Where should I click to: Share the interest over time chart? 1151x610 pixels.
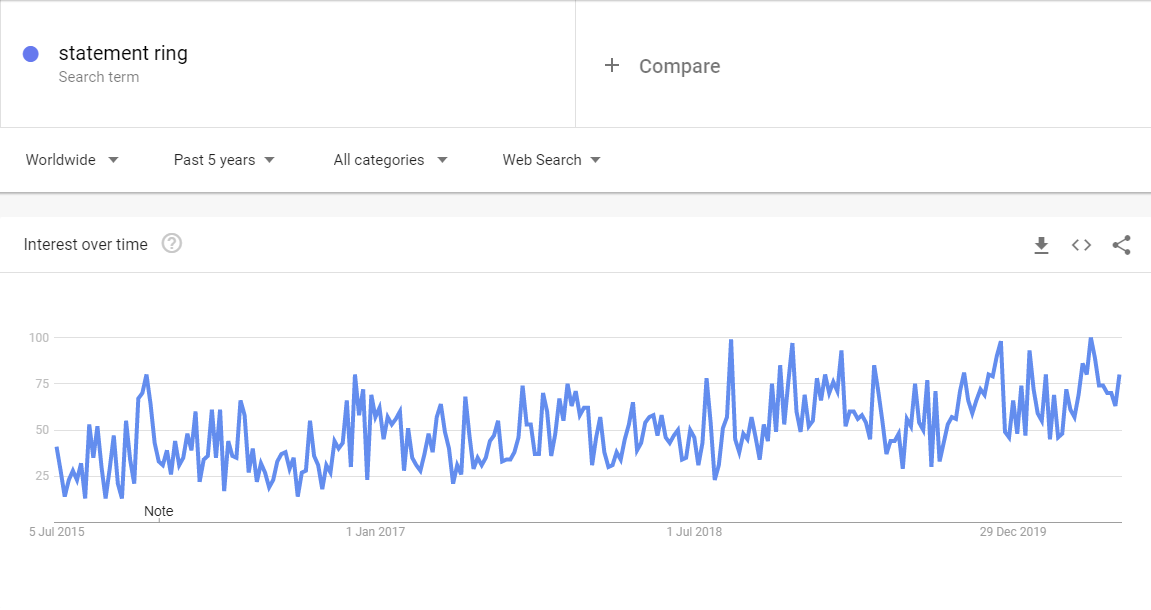click(x=1121, y=245)
